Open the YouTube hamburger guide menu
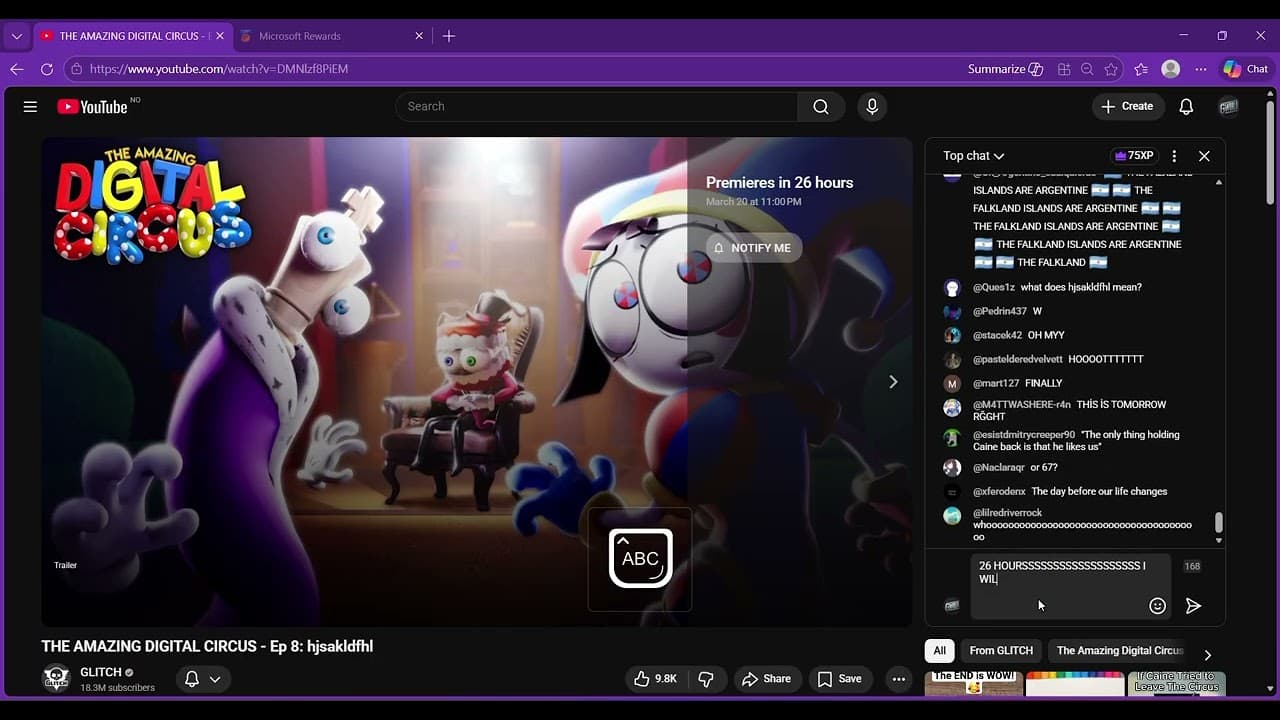1280x720 pixels. point(30,107)
